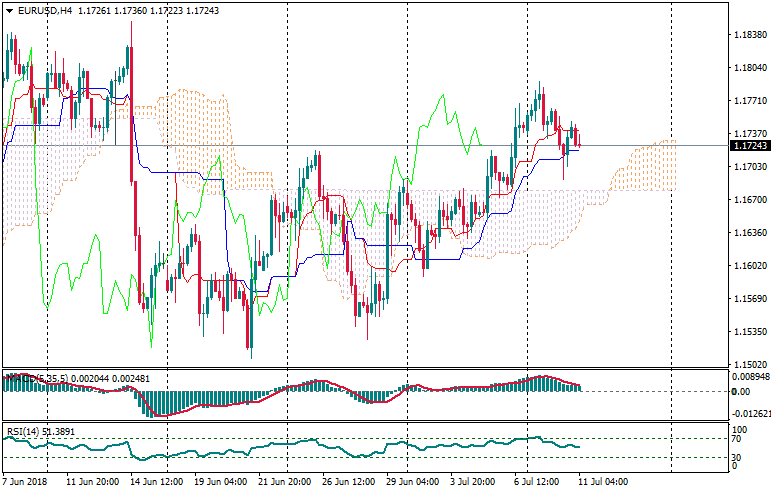771x493 pixels.
Task: Click the current price label 1.17243
Action: [x=749, y=146]
